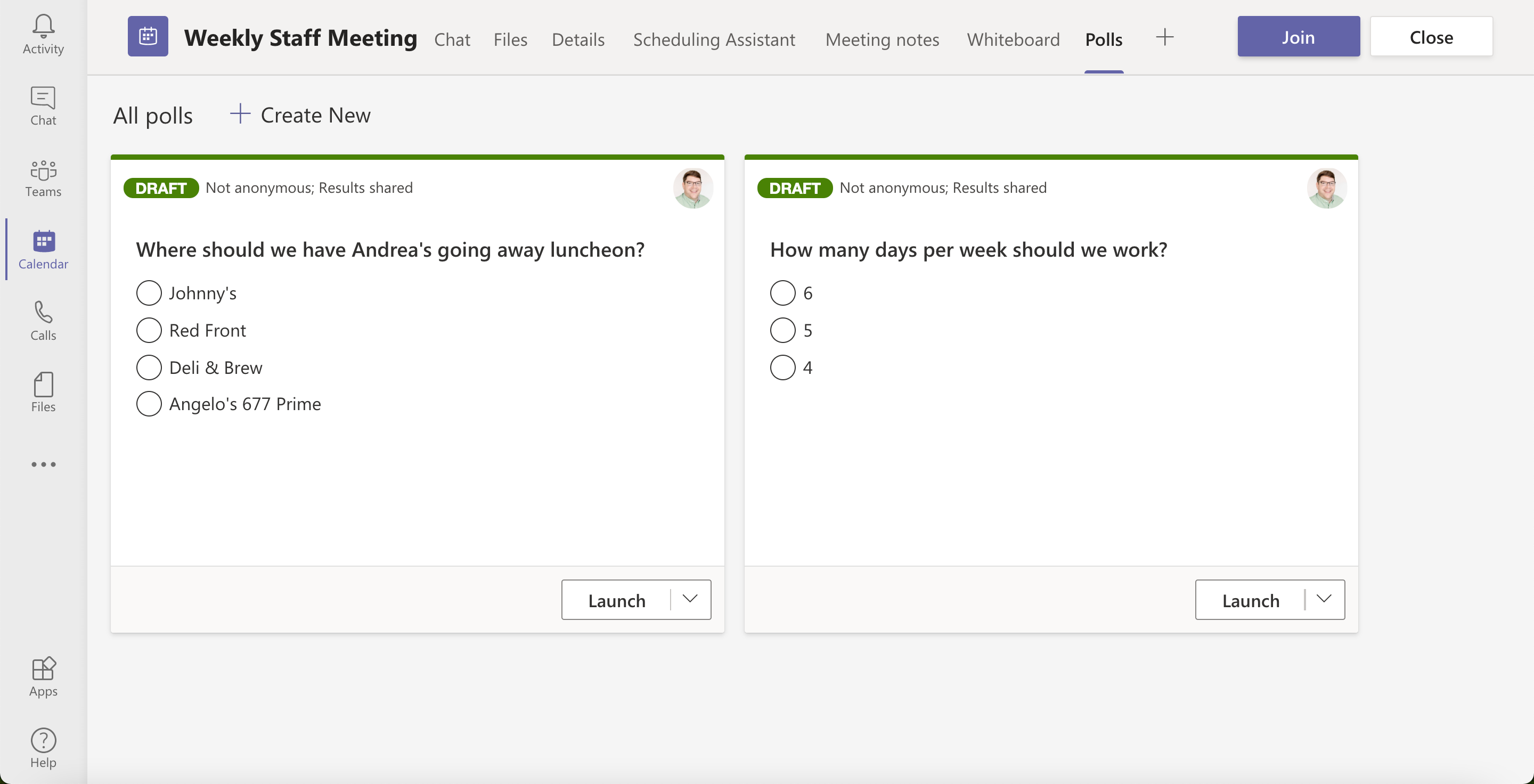Open Files in the left sidebar
This screenshot has height=784, width=1534.
tap(43, 393)
